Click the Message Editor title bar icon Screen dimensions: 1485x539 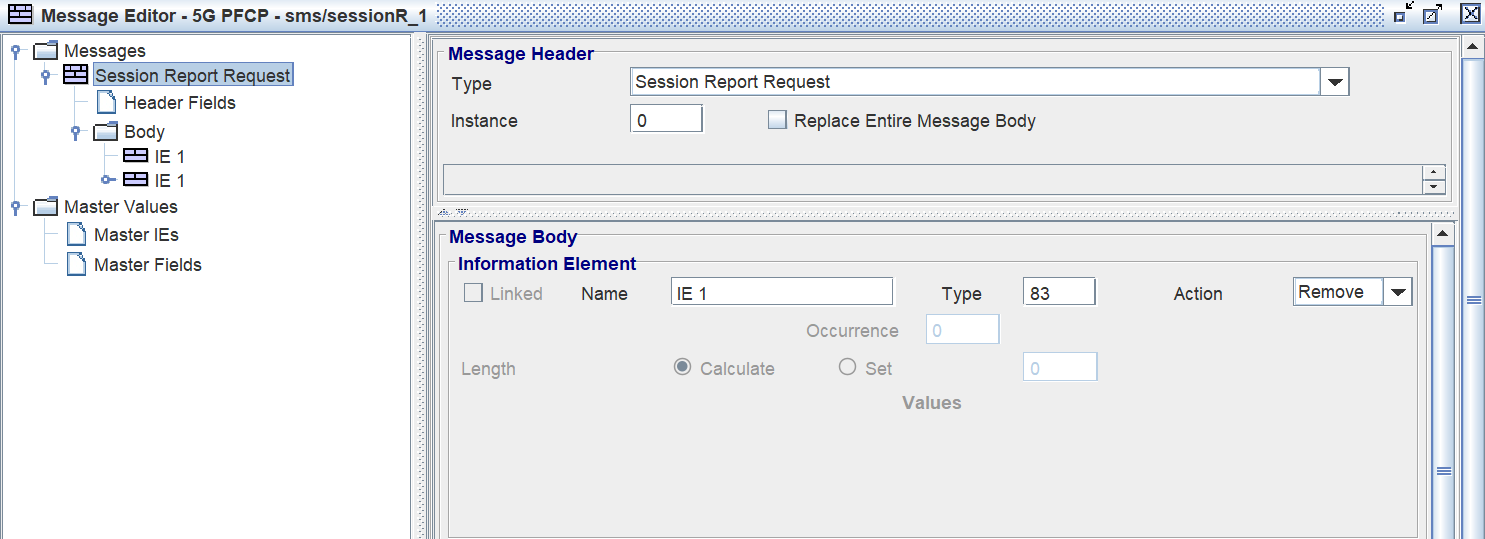pyautogui.click(x=19, y=14)
